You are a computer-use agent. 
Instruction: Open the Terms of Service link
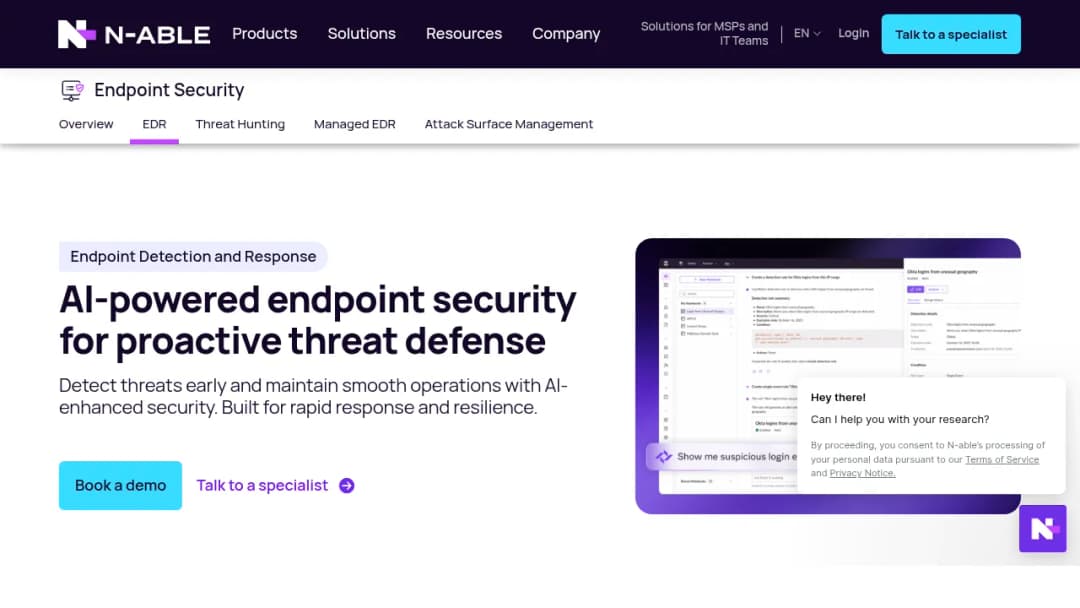coord(1001,459)
